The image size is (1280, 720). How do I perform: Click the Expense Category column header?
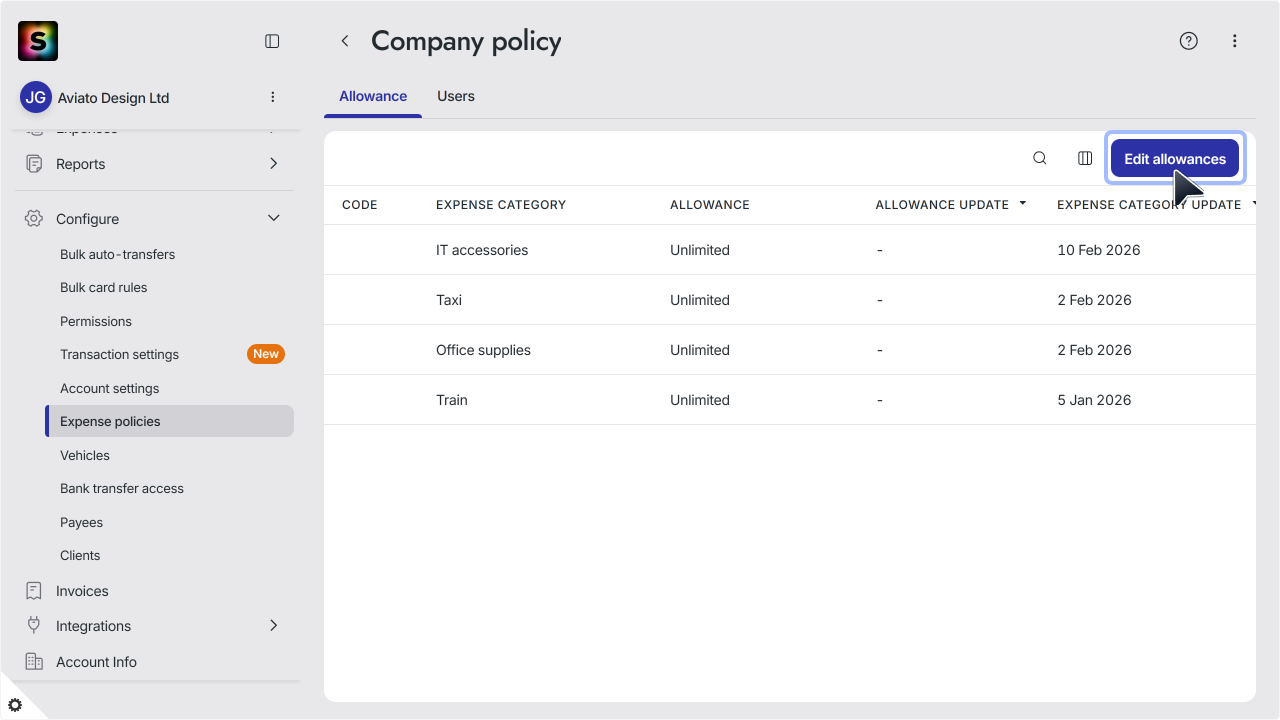tap(501, 205)
